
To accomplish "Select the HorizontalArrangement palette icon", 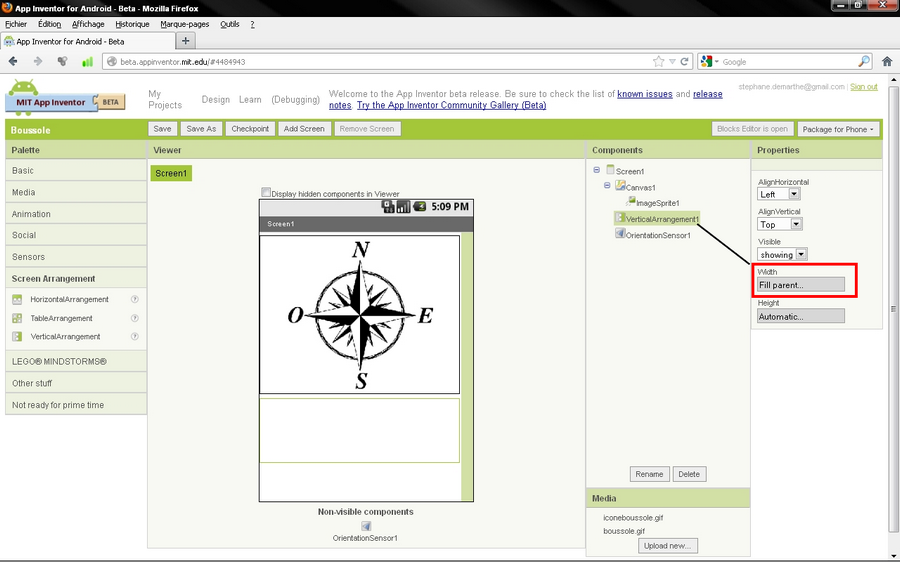I will coord(17,299).
